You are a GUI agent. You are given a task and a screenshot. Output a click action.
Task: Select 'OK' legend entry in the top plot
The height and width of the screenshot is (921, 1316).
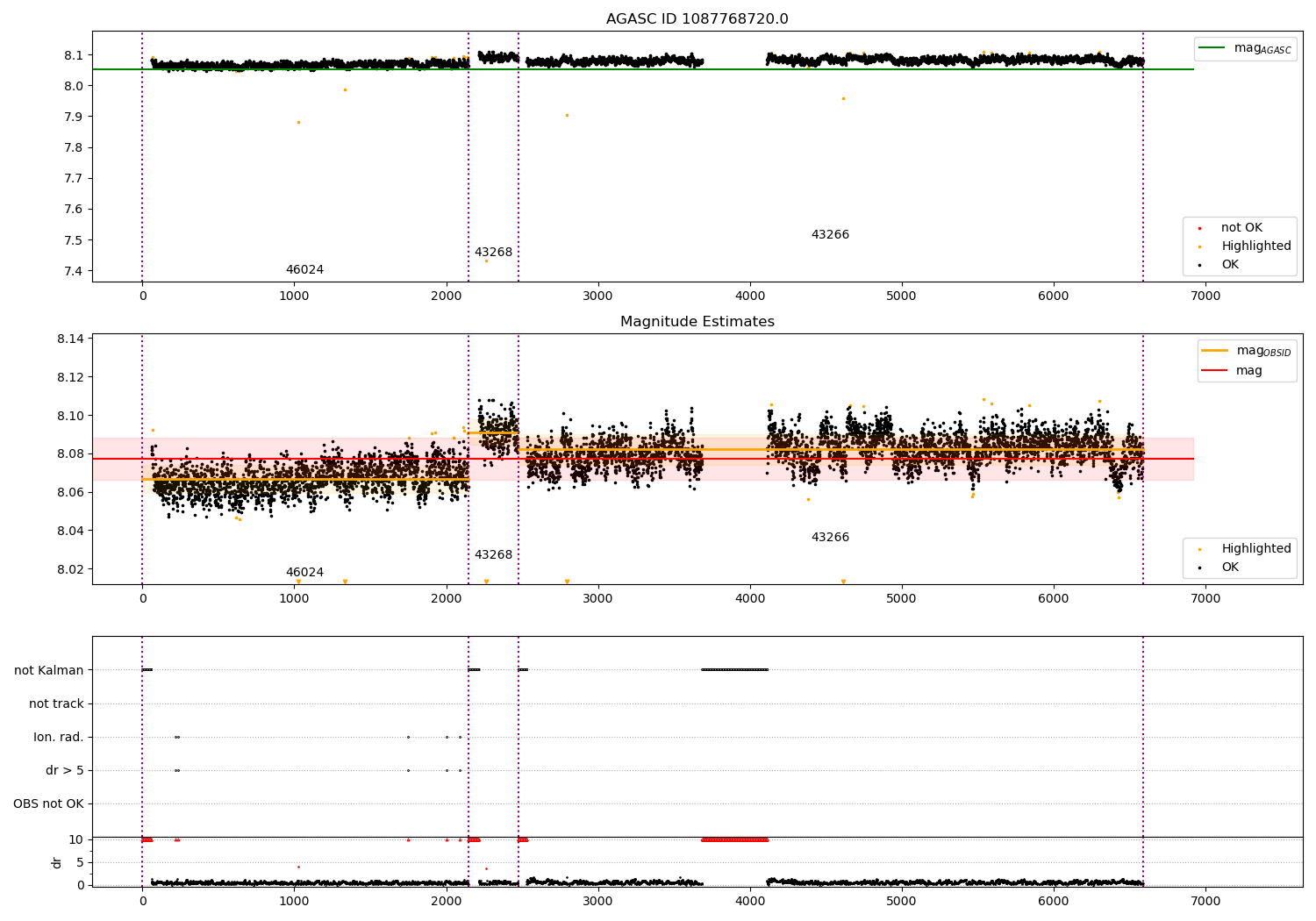point(1230,265)
